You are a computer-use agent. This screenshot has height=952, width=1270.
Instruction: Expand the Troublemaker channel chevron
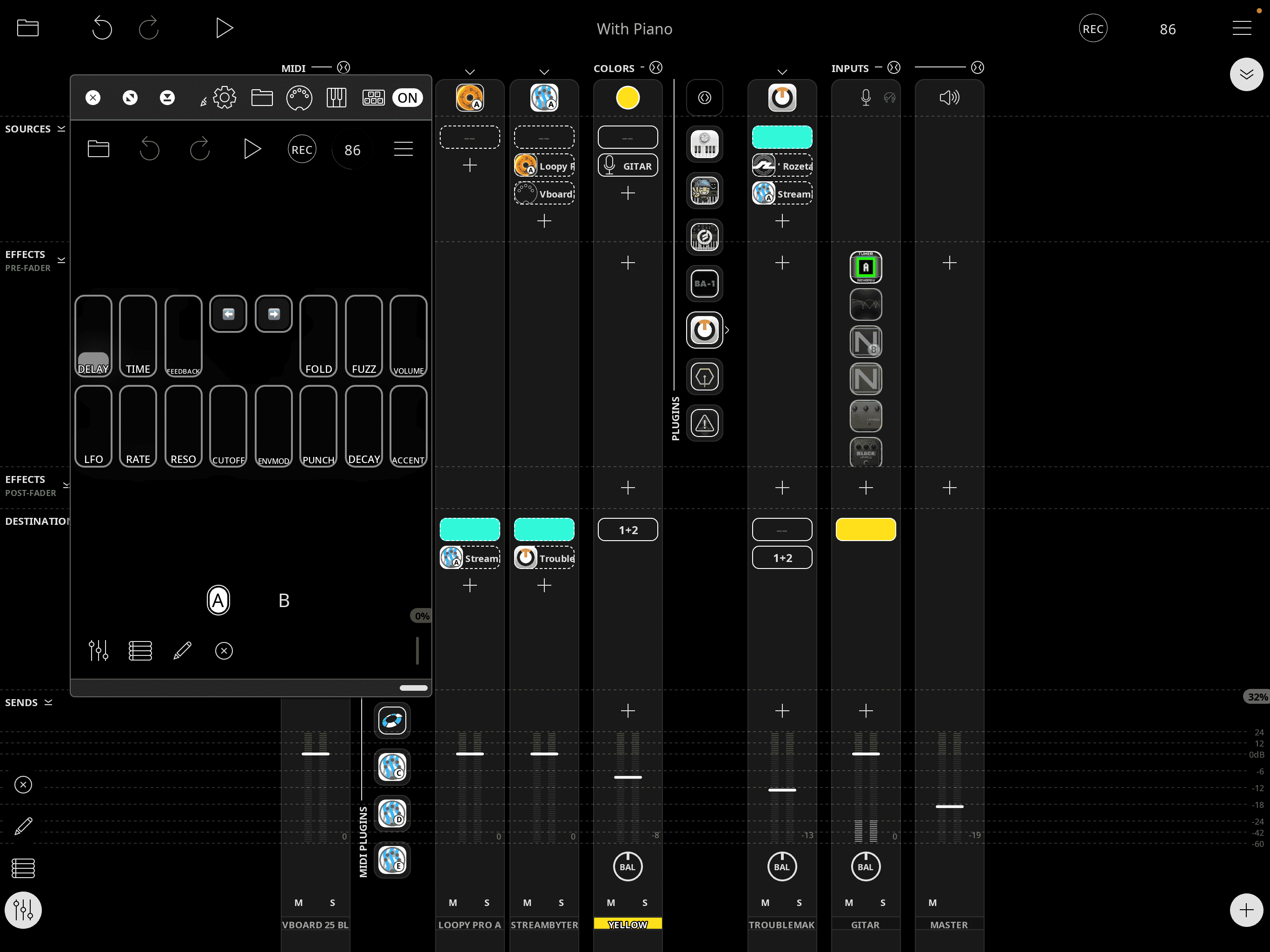(782, 72)
